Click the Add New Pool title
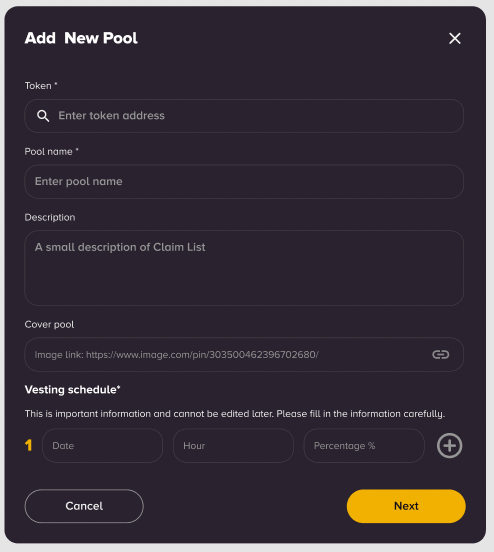 [81, 38]
